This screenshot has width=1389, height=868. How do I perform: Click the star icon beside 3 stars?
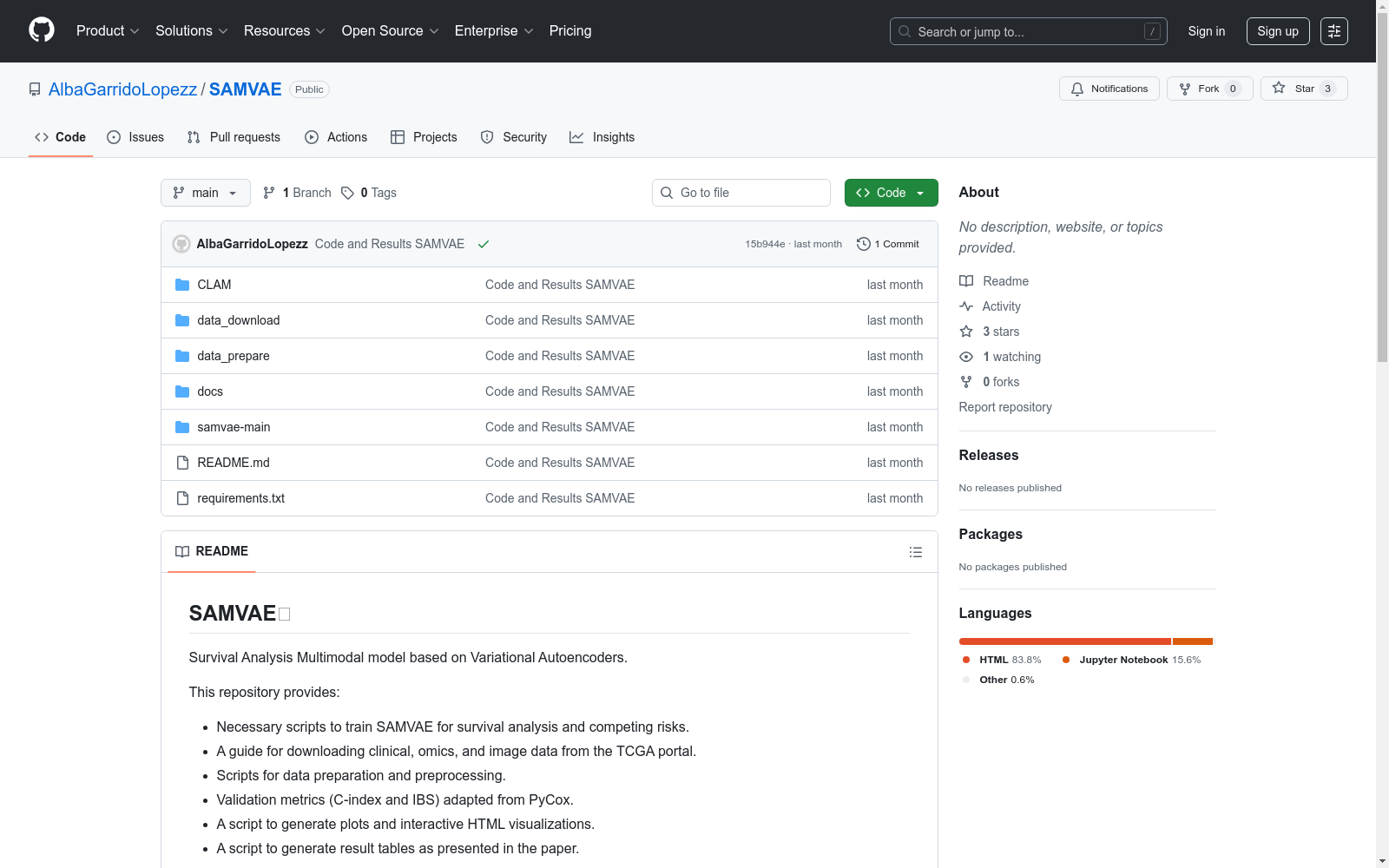(966, 332)
